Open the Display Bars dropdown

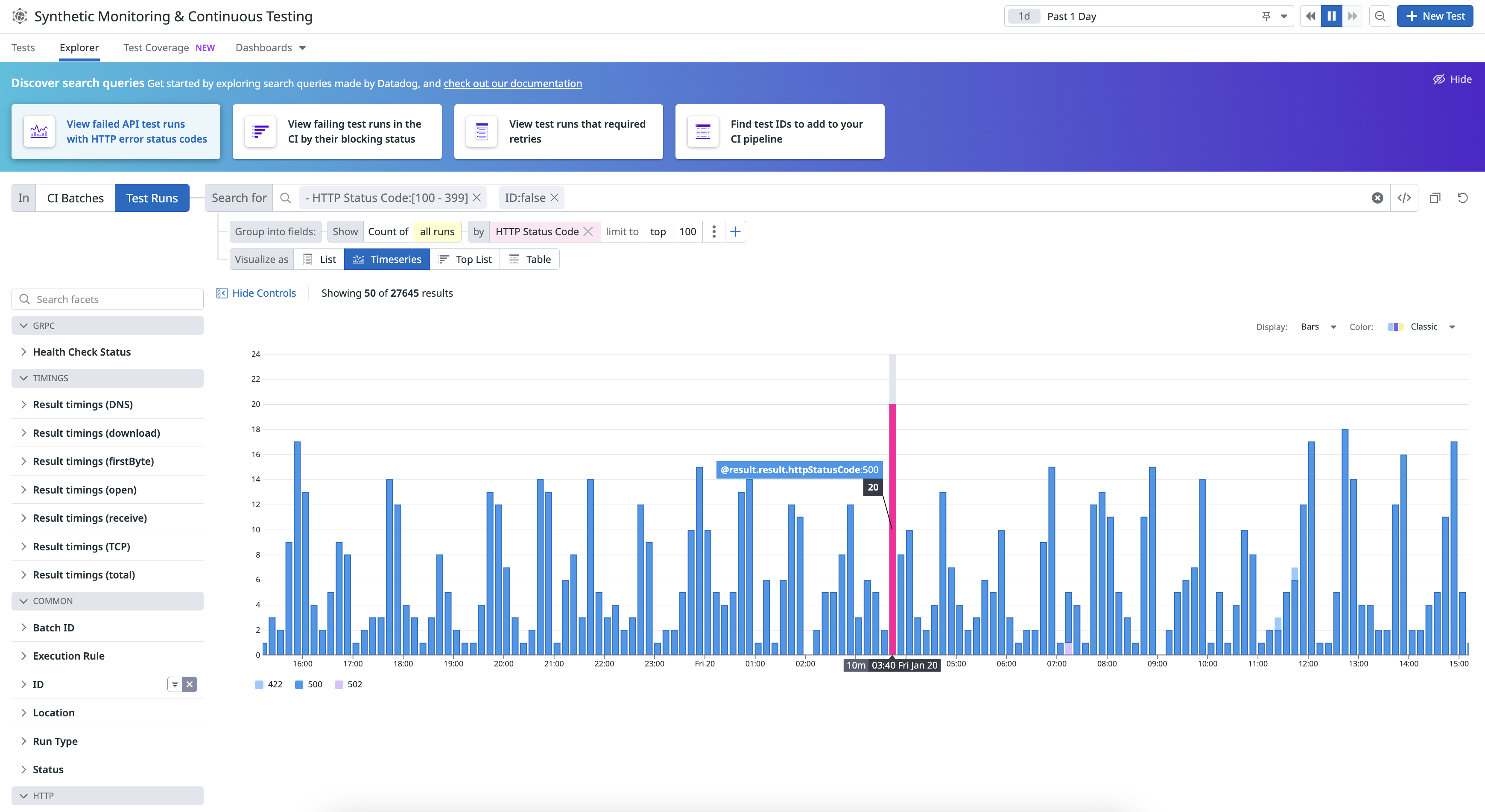[1318, 327]
